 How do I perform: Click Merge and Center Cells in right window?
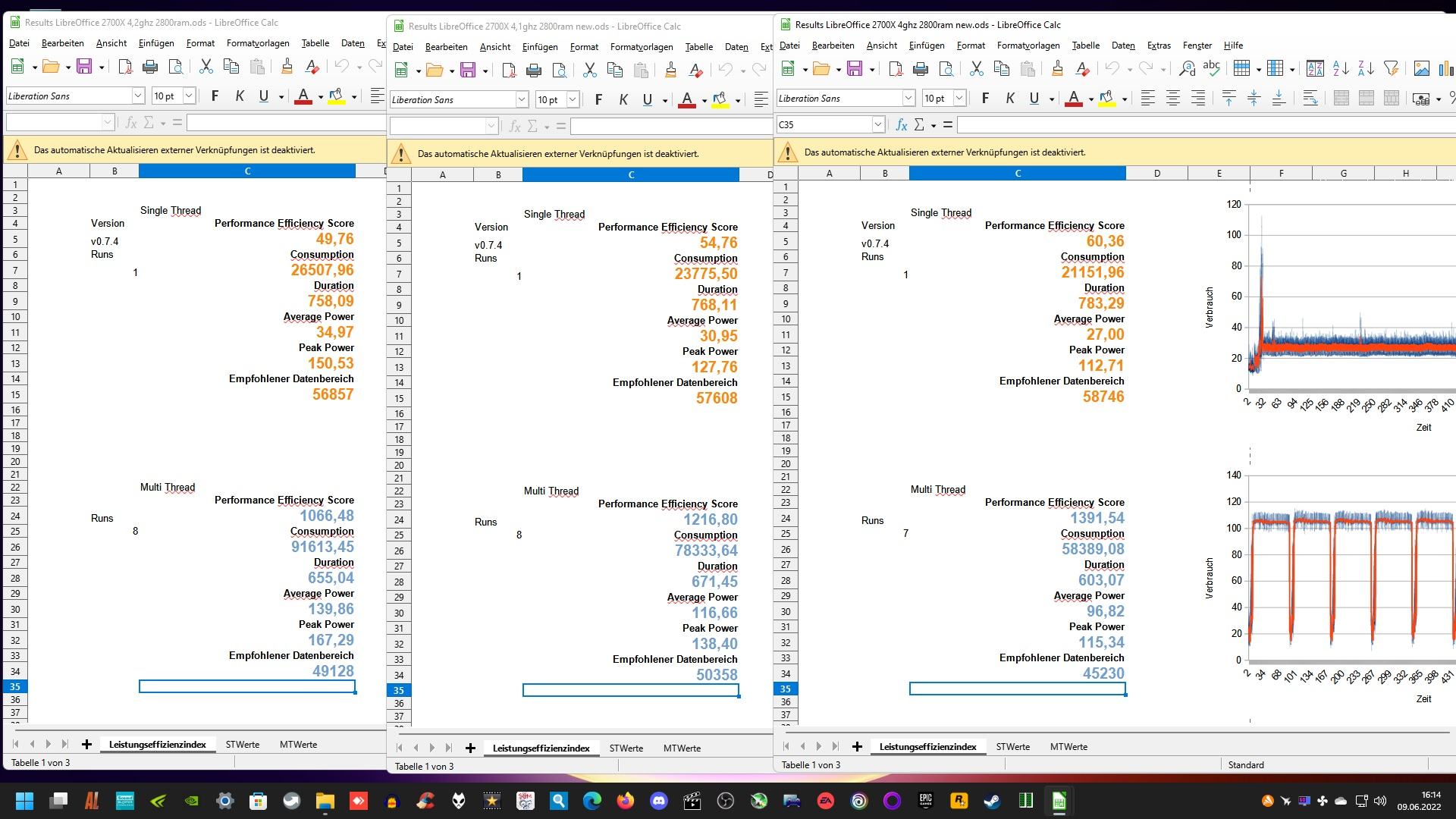coord(1341,98)
